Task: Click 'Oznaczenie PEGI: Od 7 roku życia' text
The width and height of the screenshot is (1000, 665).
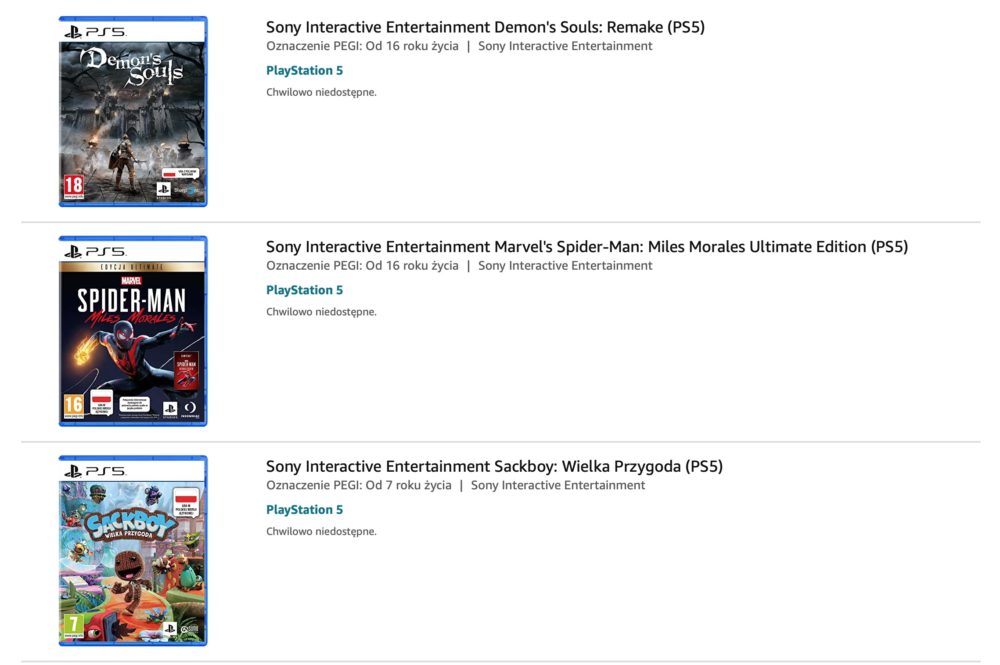Action: pyautogui.click(x=358, y=485)
